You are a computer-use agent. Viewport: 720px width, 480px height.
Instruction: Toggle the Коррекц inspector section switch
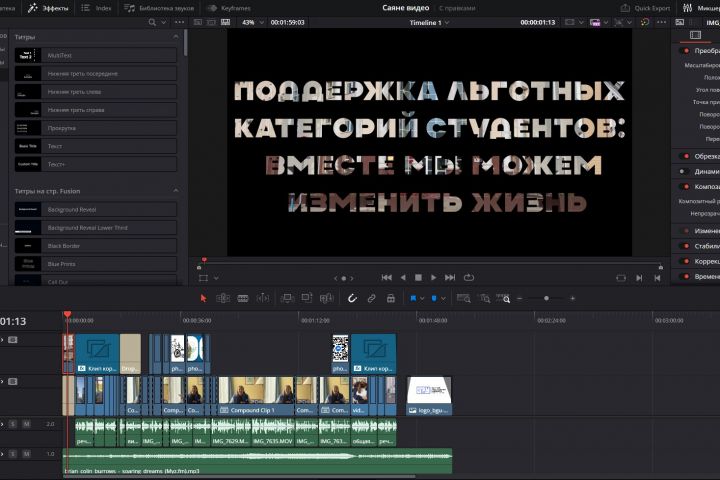pyautogui.click(x=685, y=261)
